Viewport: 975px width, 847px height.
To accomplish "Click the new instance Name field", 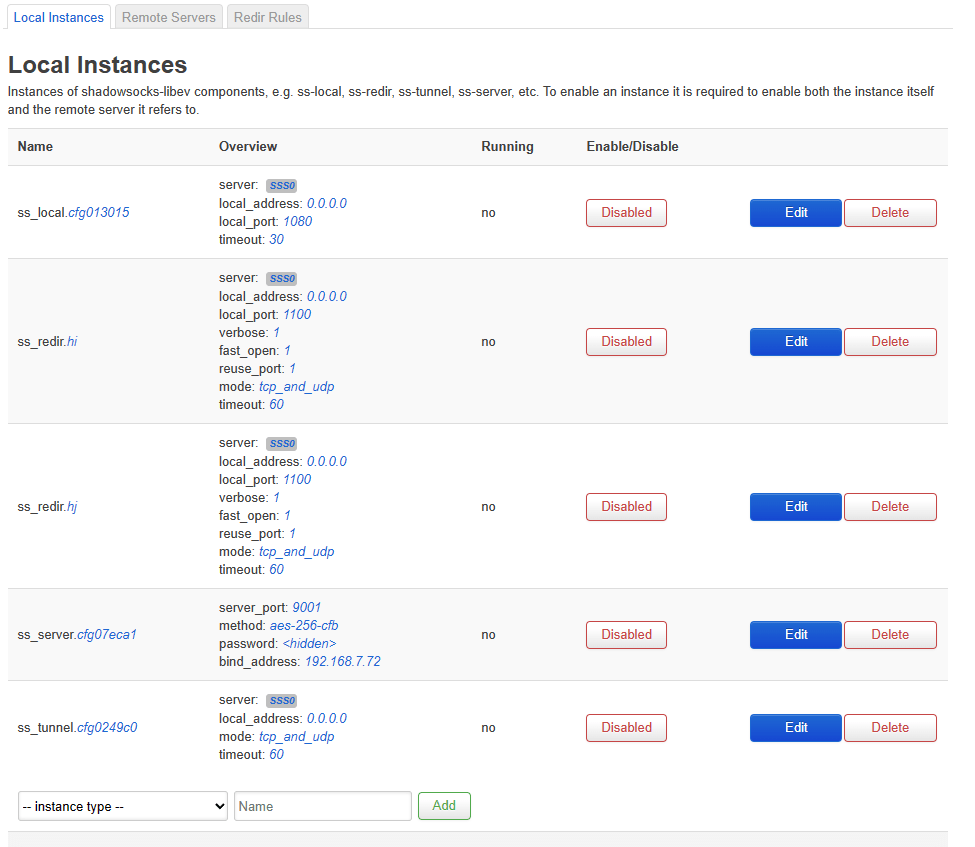I will click(322, 806).
